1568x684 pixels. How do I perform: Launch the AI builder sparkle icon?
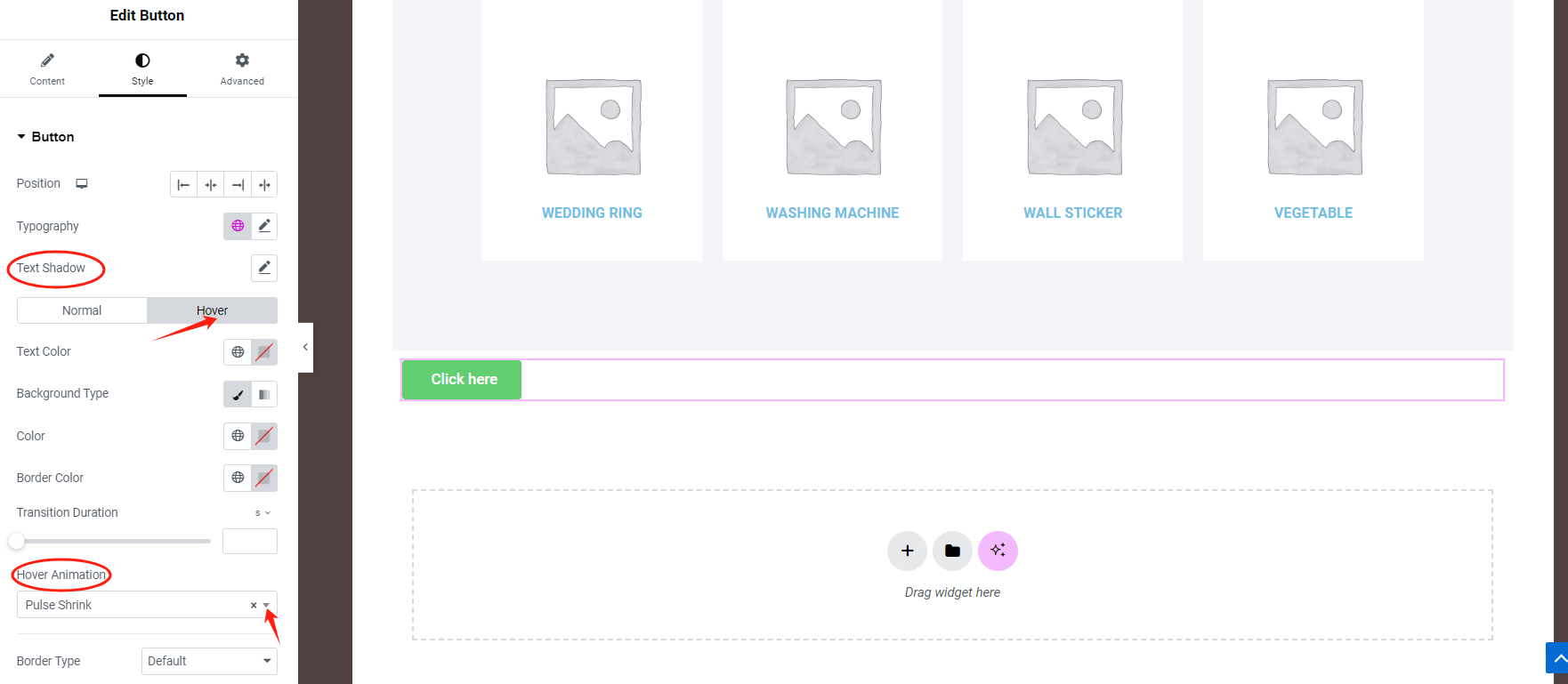pyautogui.click(x=998, y=551)
